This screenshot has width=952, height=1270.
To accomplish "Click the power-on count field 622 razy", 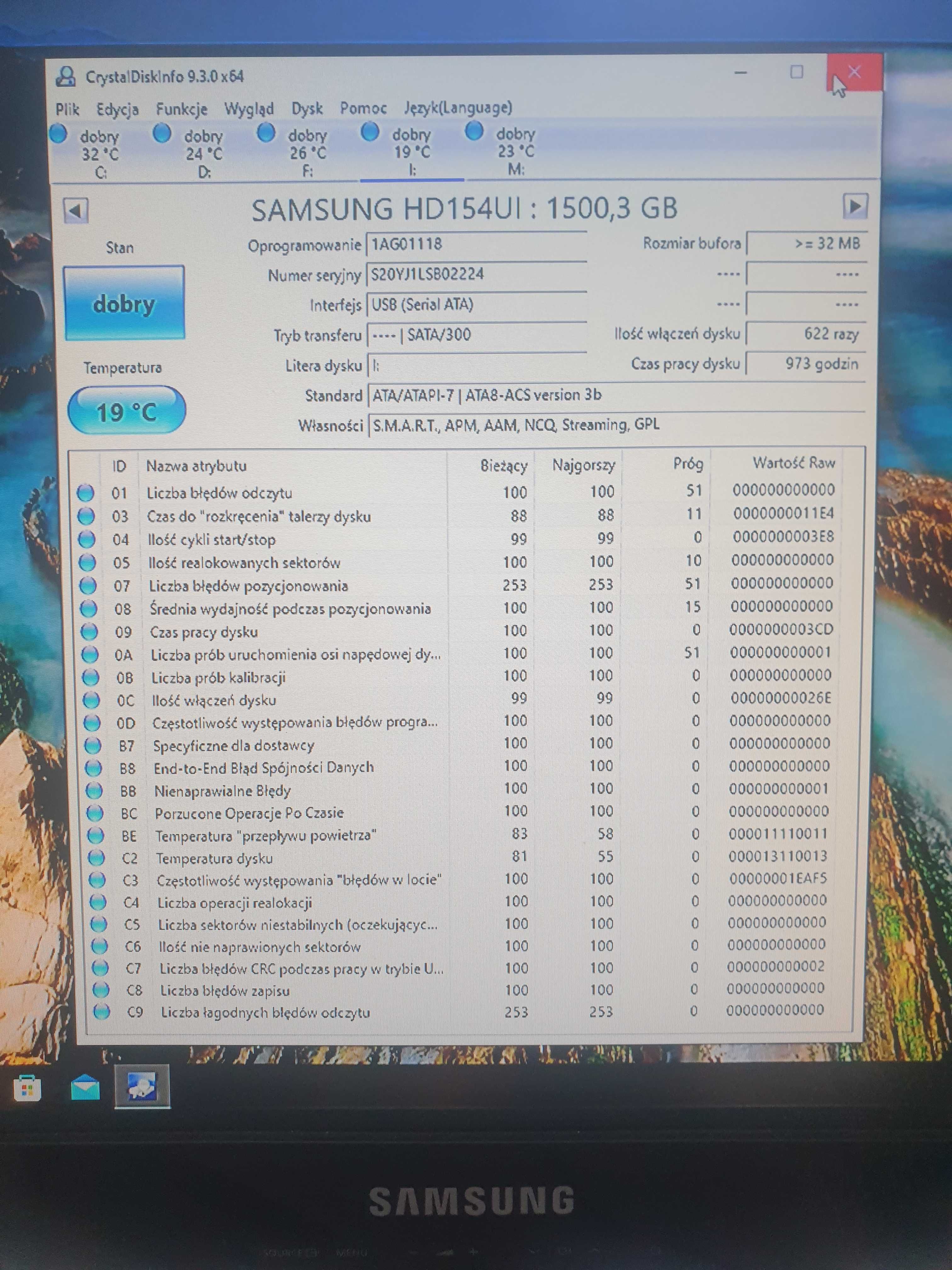I will 806,334.
